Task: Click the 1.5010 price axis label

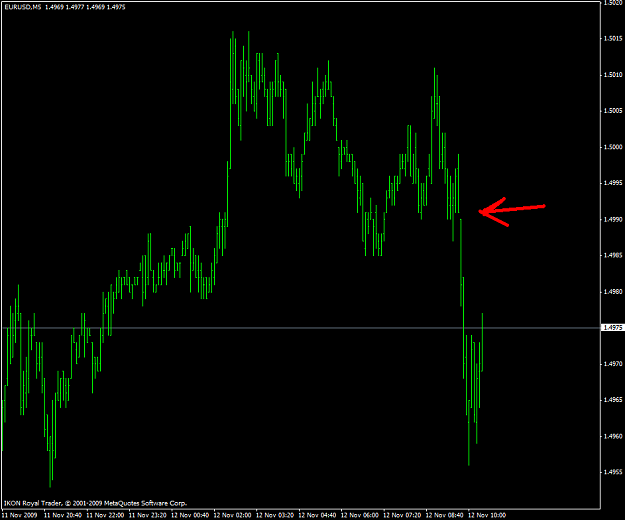Action: point(613,75)
